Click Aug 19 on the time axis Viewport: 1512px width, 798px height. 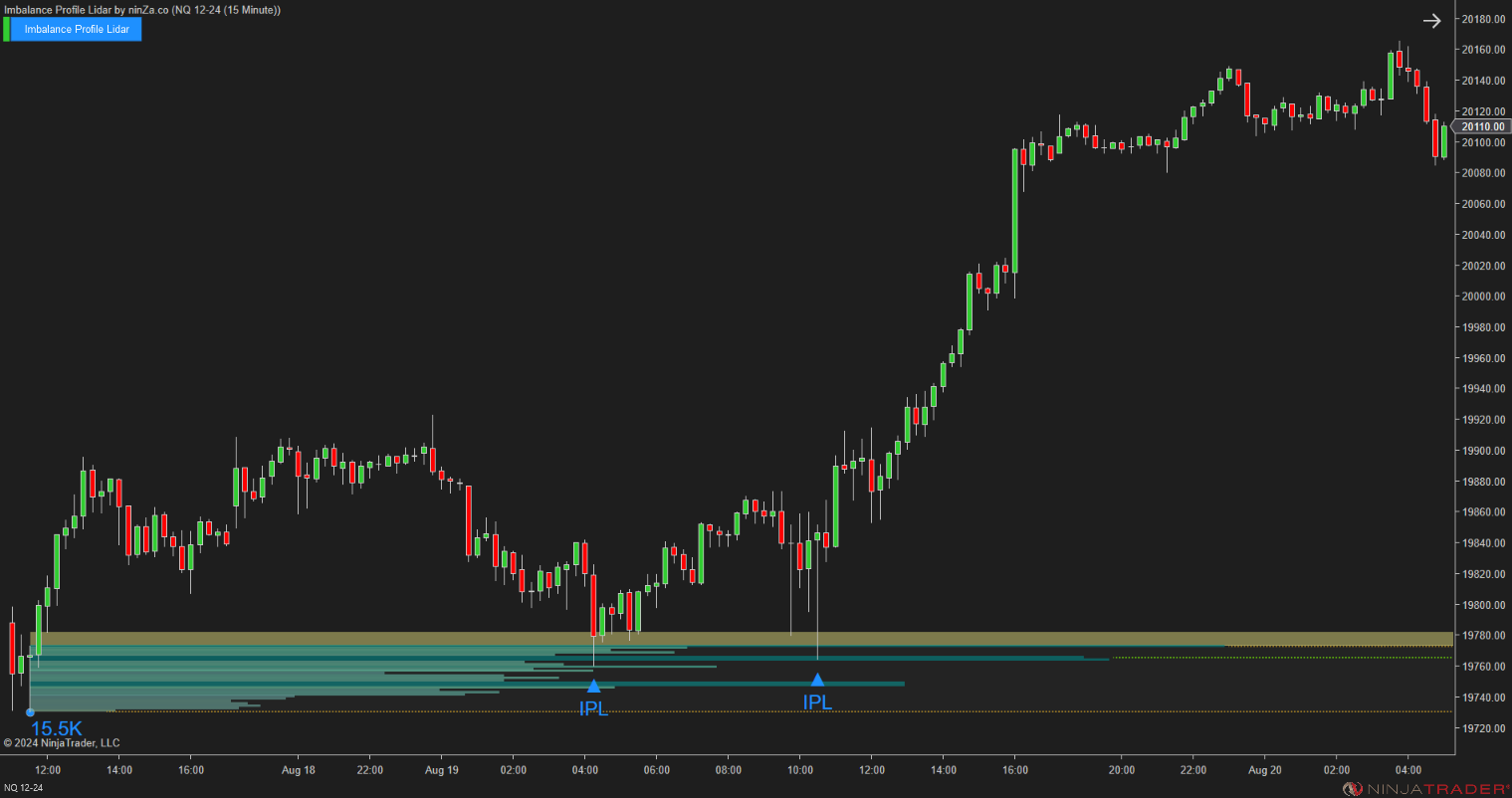click(442, 769)
